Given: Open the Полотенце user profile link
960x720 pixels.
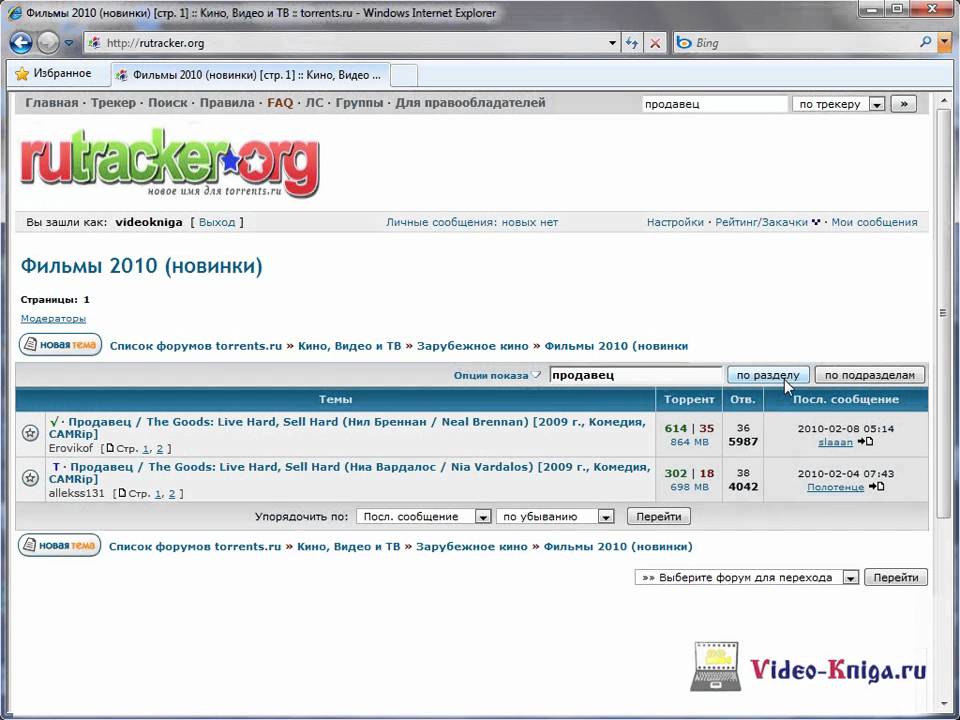Looking at the screenshot, I should (835, 487).
